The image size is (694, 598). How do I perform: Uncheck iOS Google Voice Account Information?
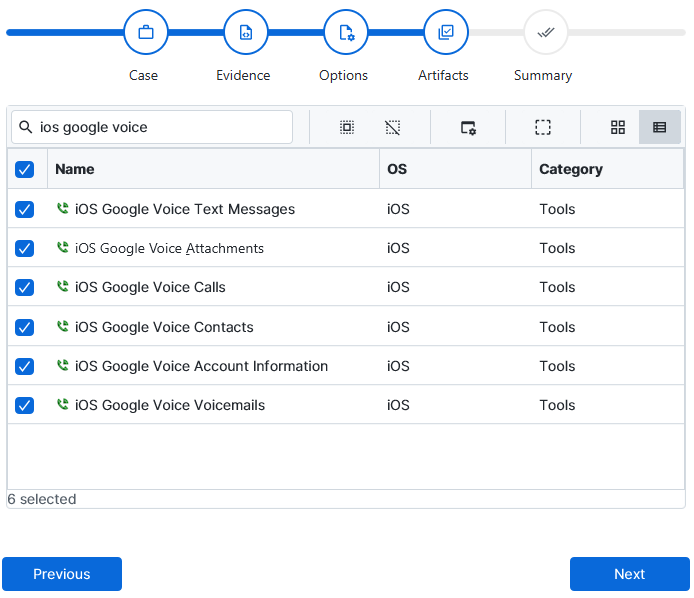(x=24, y=366)
